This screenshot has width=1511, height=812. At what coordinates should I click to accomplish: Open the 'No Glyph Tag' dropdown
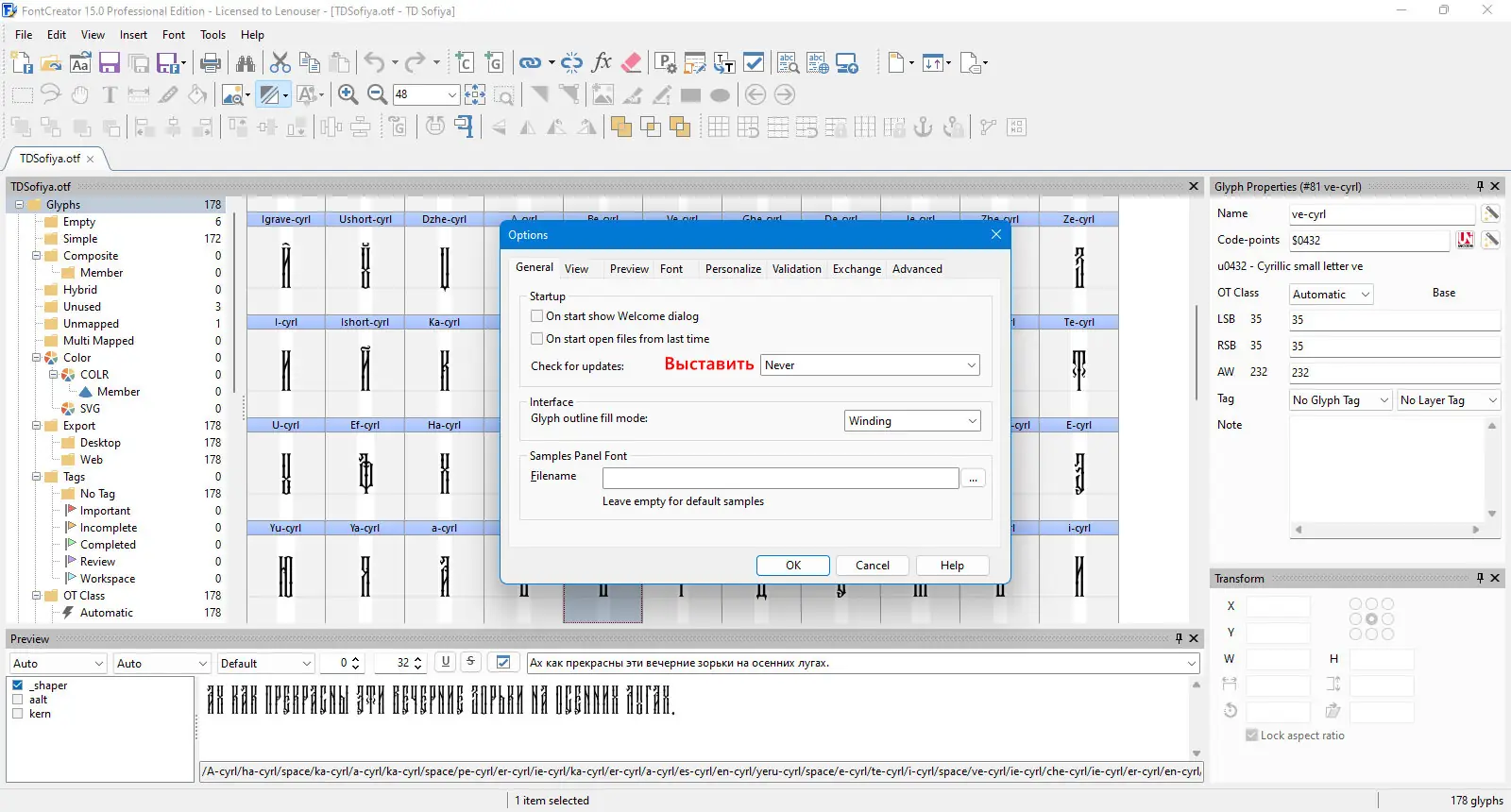coord(1341,400)
